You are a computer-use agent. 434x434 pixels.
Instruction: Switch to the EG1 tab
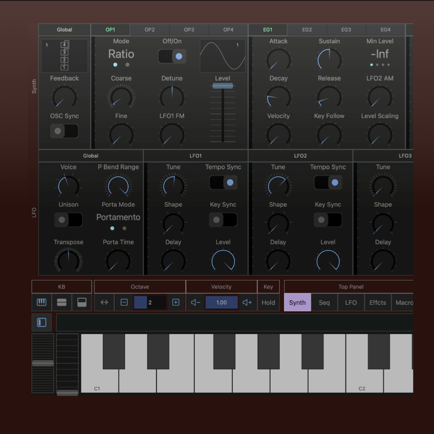tap(268, 30)
